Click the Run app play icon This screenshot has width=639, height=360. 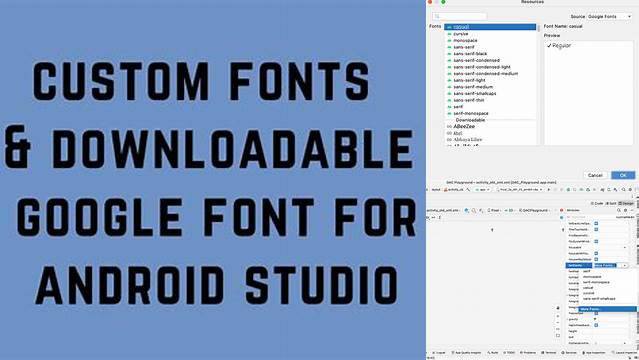tap(549, 189)
